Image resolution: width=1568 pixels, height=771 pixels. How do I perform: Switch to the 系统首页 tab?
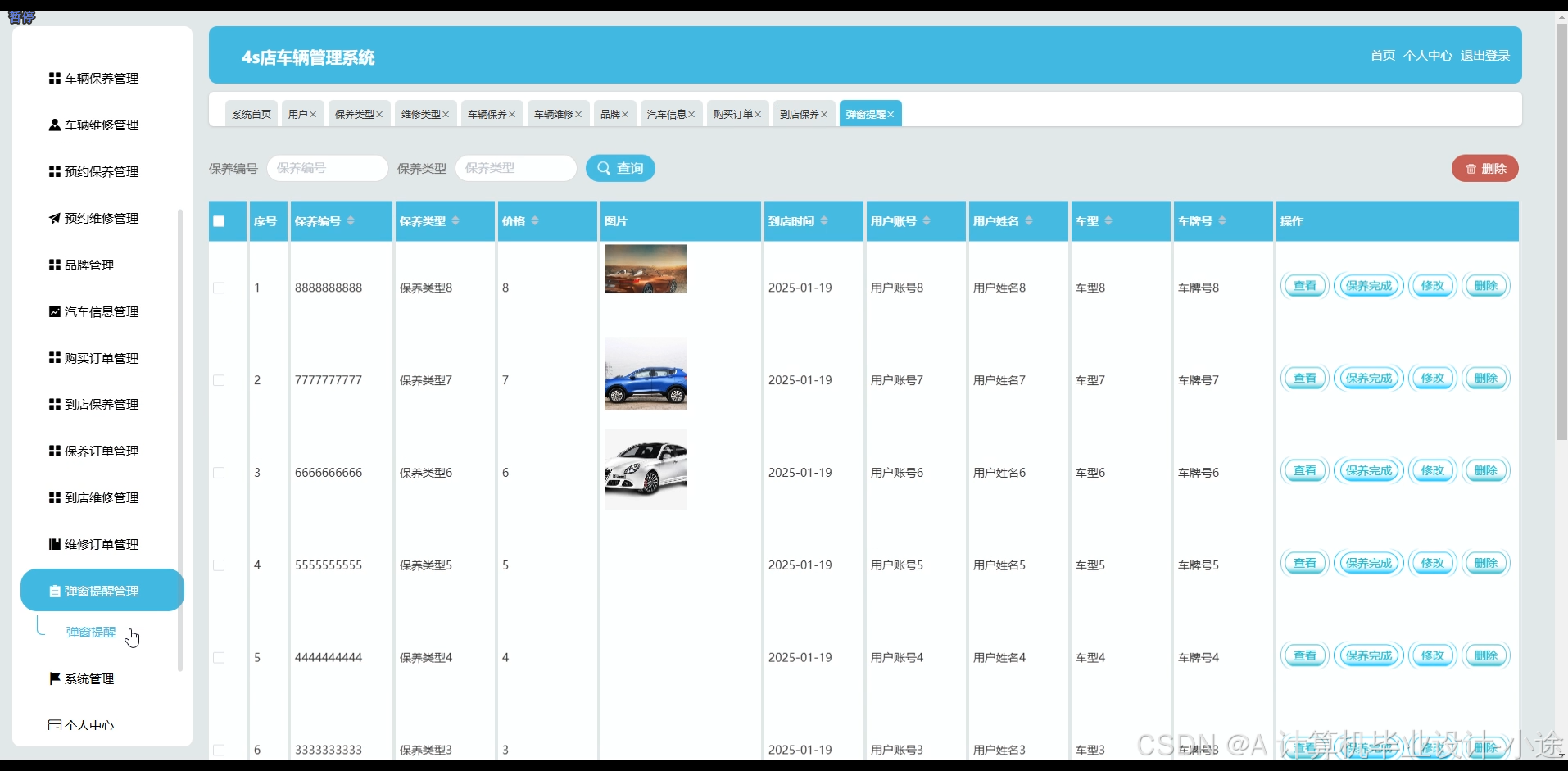(x=251, y=113)
